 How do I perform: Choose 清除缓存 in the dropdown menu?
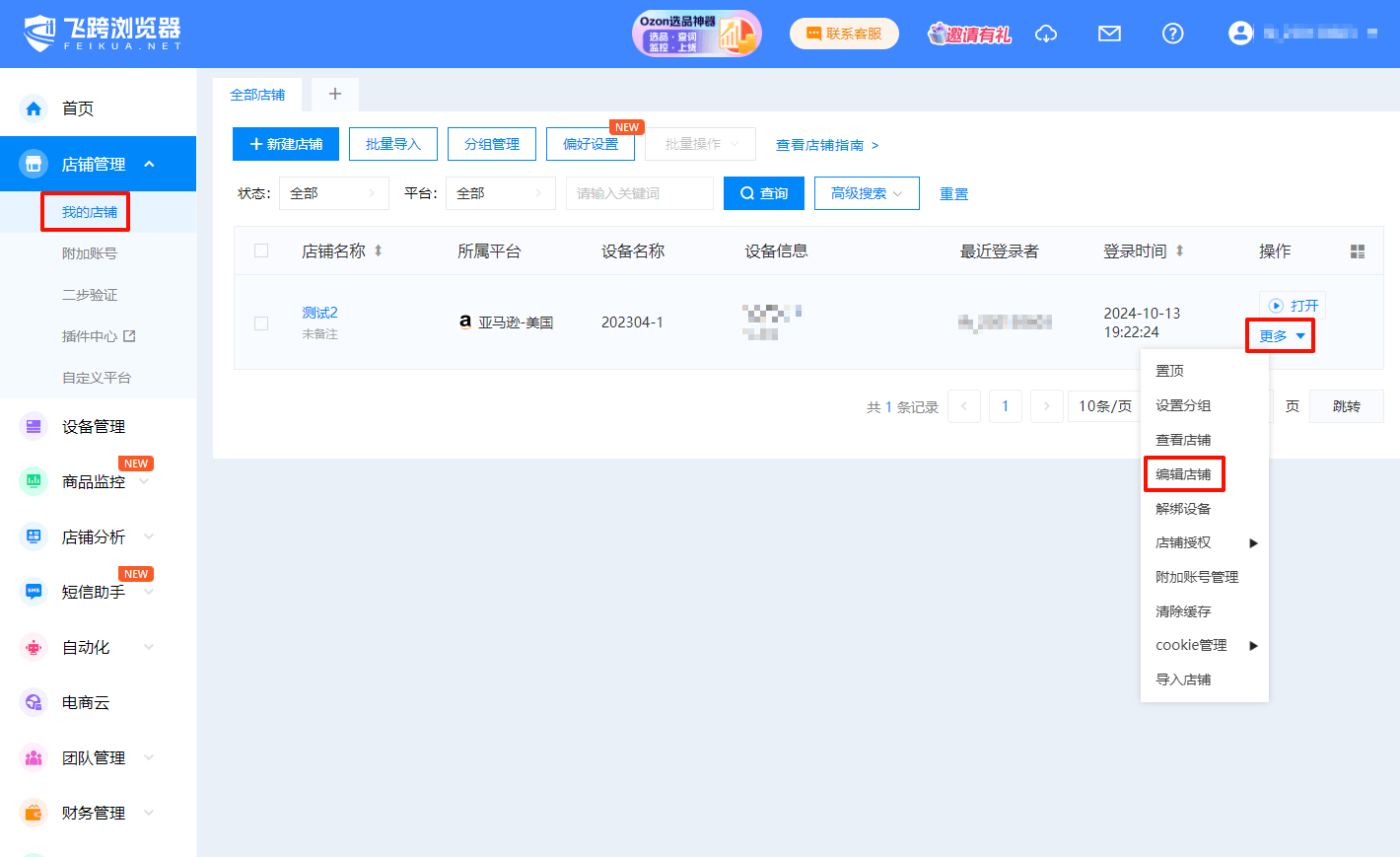(1183, 611)
